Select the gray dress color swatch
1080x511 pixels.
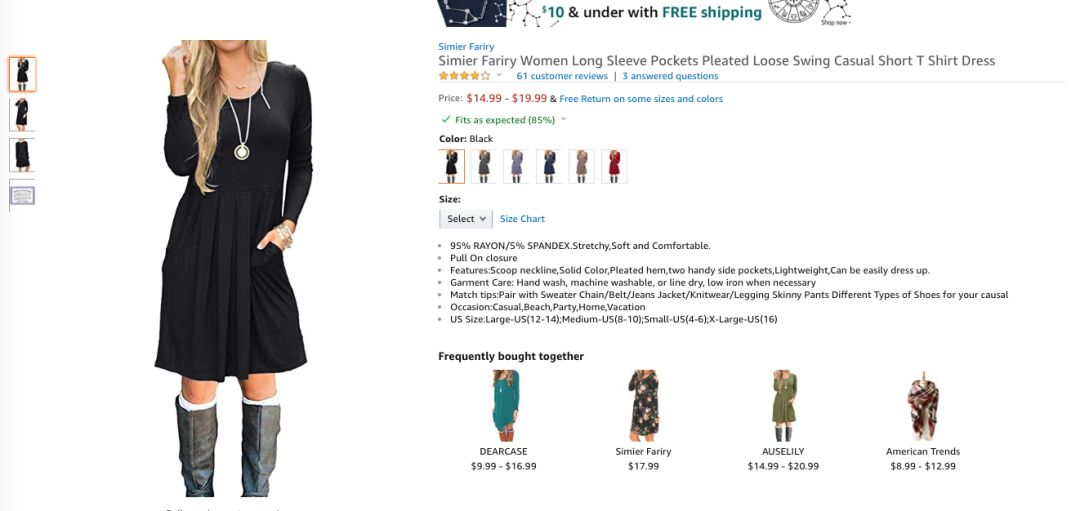484,167
